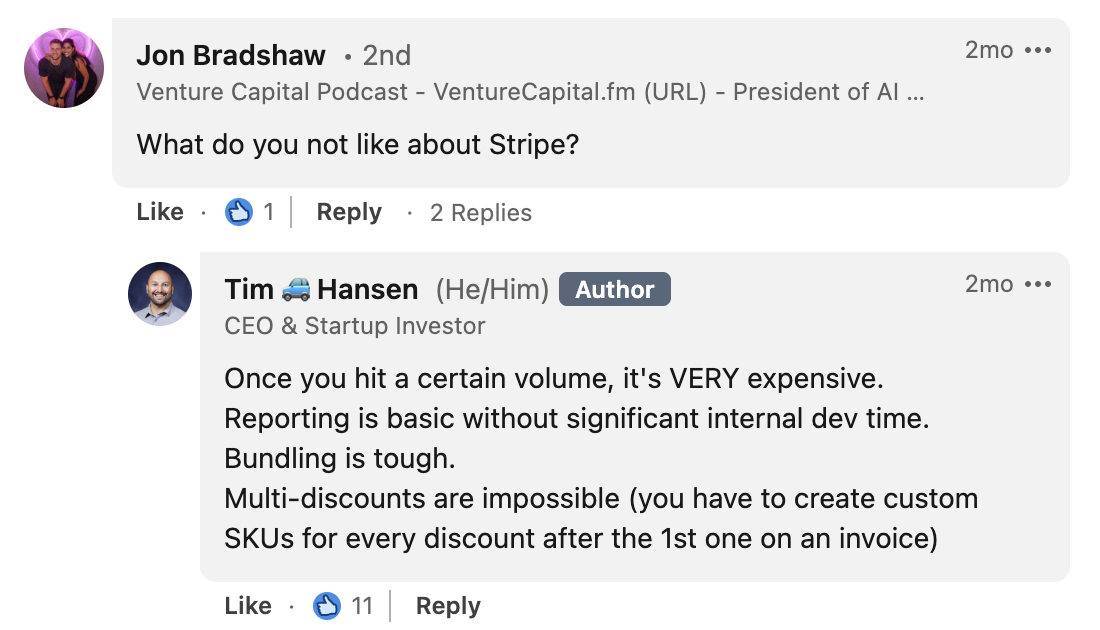Reply to Tim Hansen's comment
Image resolution: width=1100 pixels, height=630 pixels.
click(x=448, y=606)
